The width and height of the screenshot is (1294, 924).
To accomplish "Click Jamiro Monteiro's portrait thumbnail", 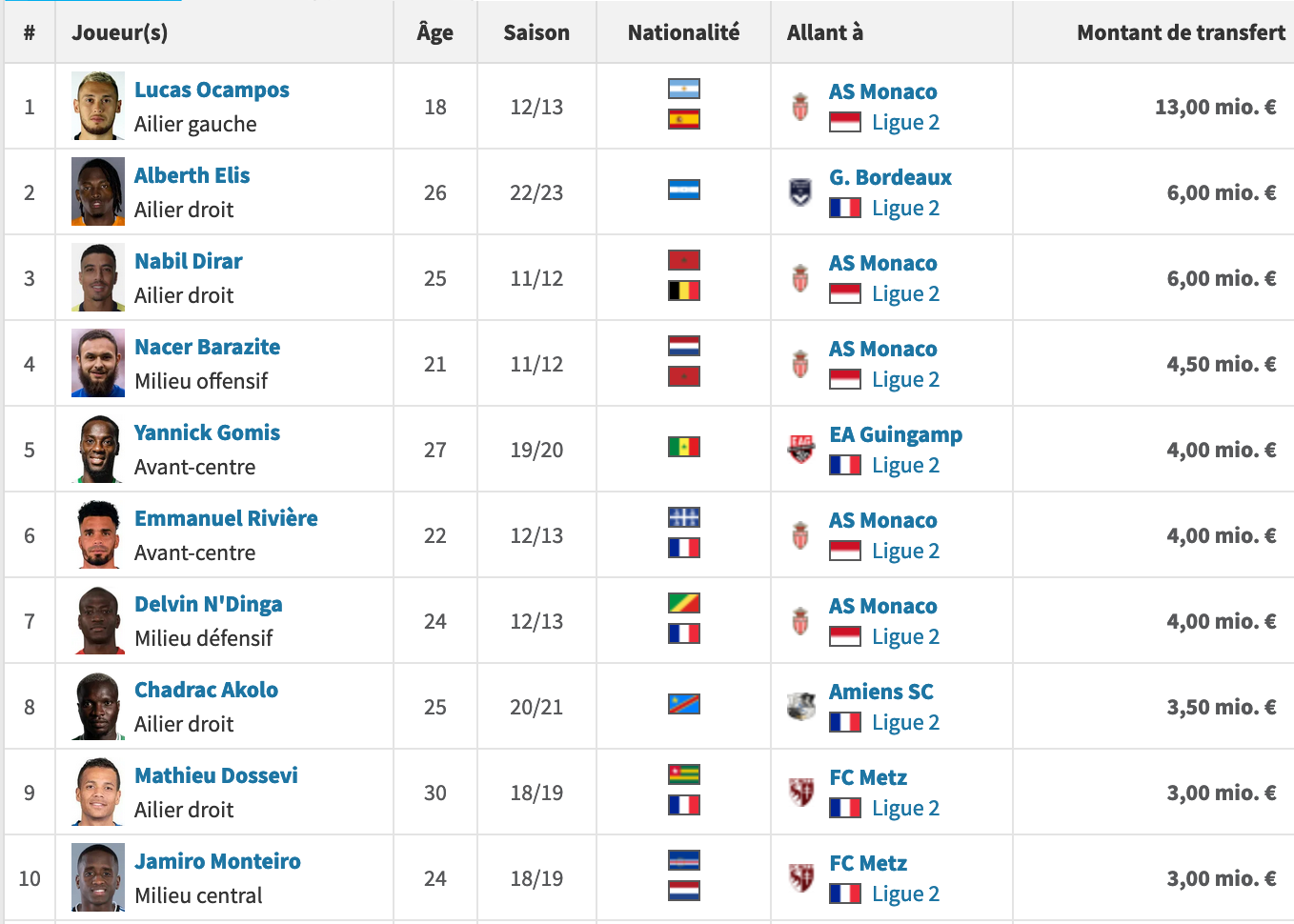I will point(98,877).
